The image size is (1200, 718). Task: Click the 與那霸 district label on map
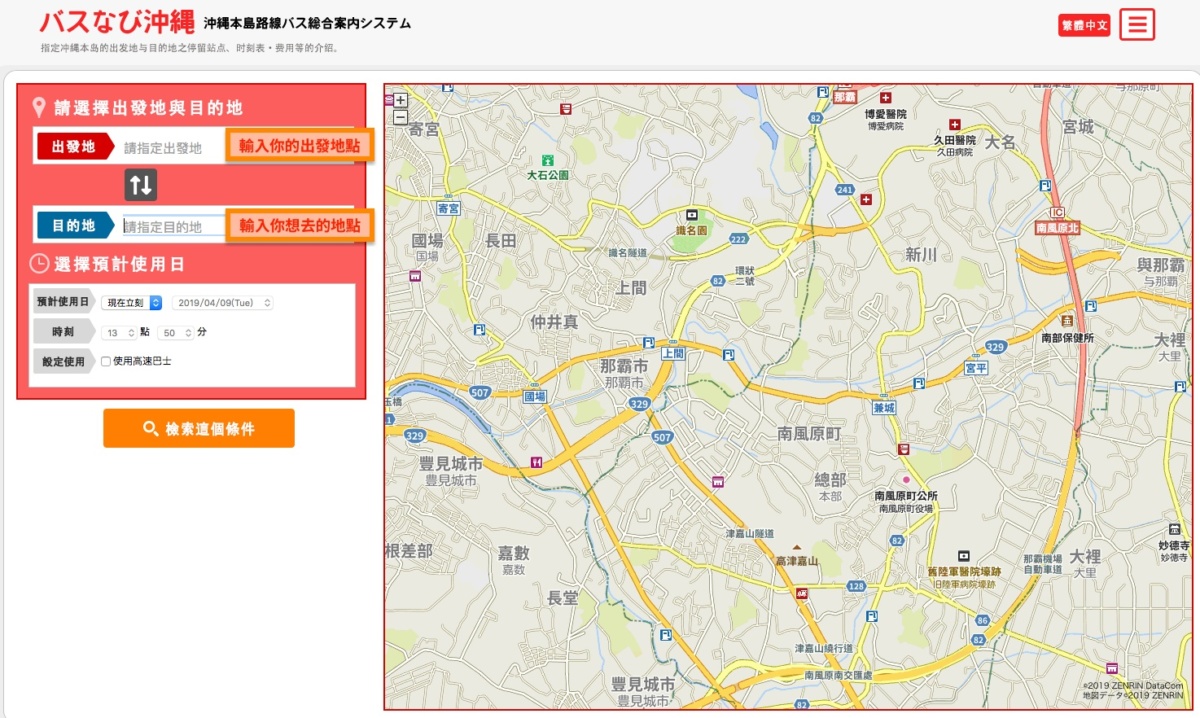click(x=1159, y=265)
